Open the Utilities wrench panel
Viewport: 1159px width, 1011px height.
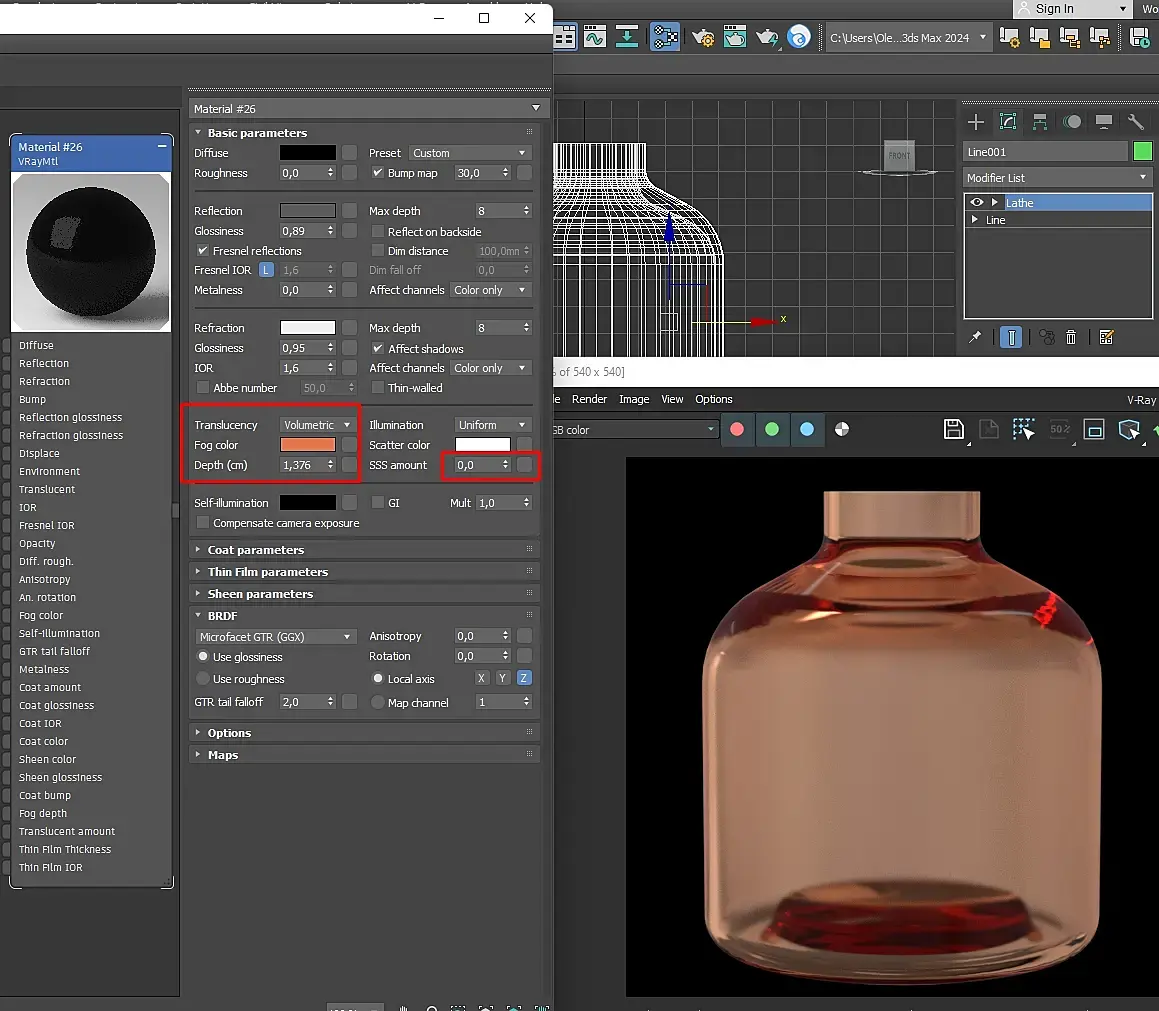pyautogui.click(x=1135, y=122)
